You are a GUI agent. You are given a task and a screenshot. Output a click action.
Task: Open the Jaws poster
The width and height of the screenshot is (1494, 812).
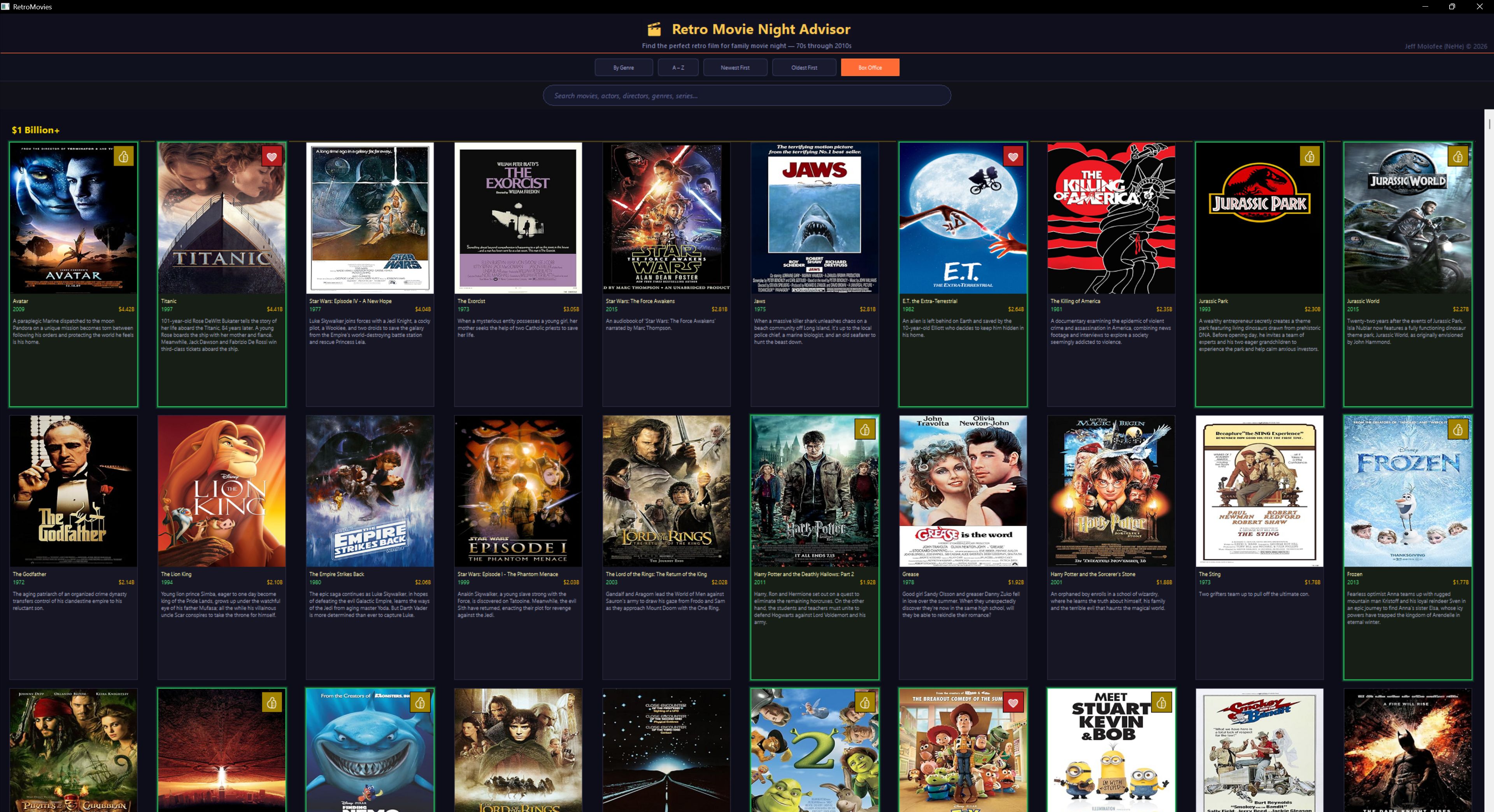(x=814, y=219)
